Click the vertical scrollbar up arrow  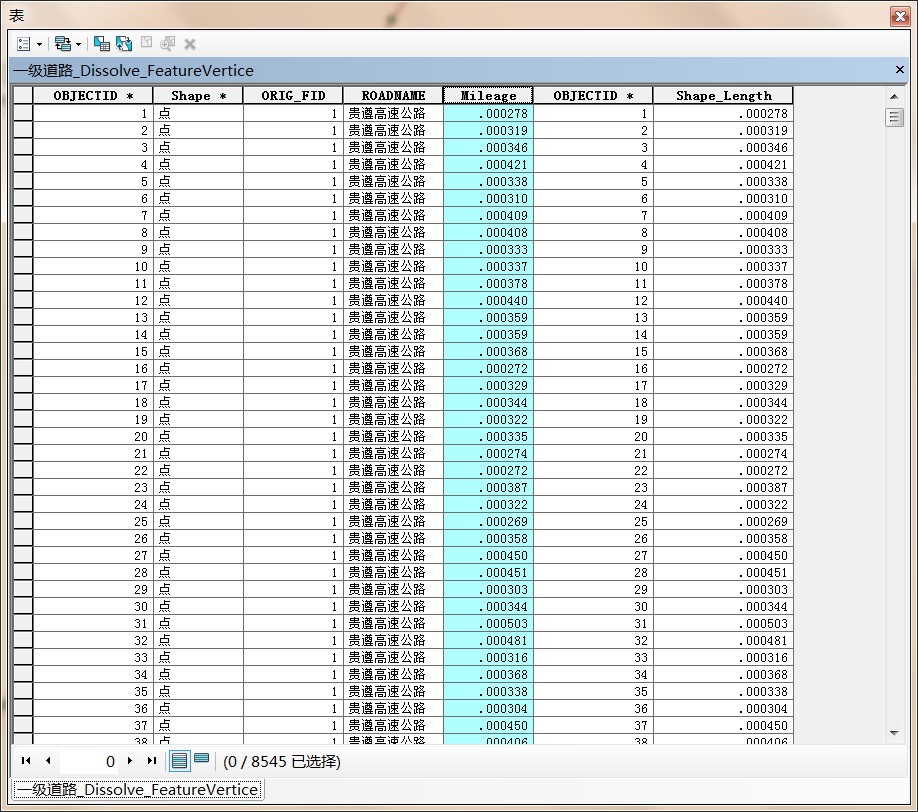pyautogui.click(x=894, y=96)
